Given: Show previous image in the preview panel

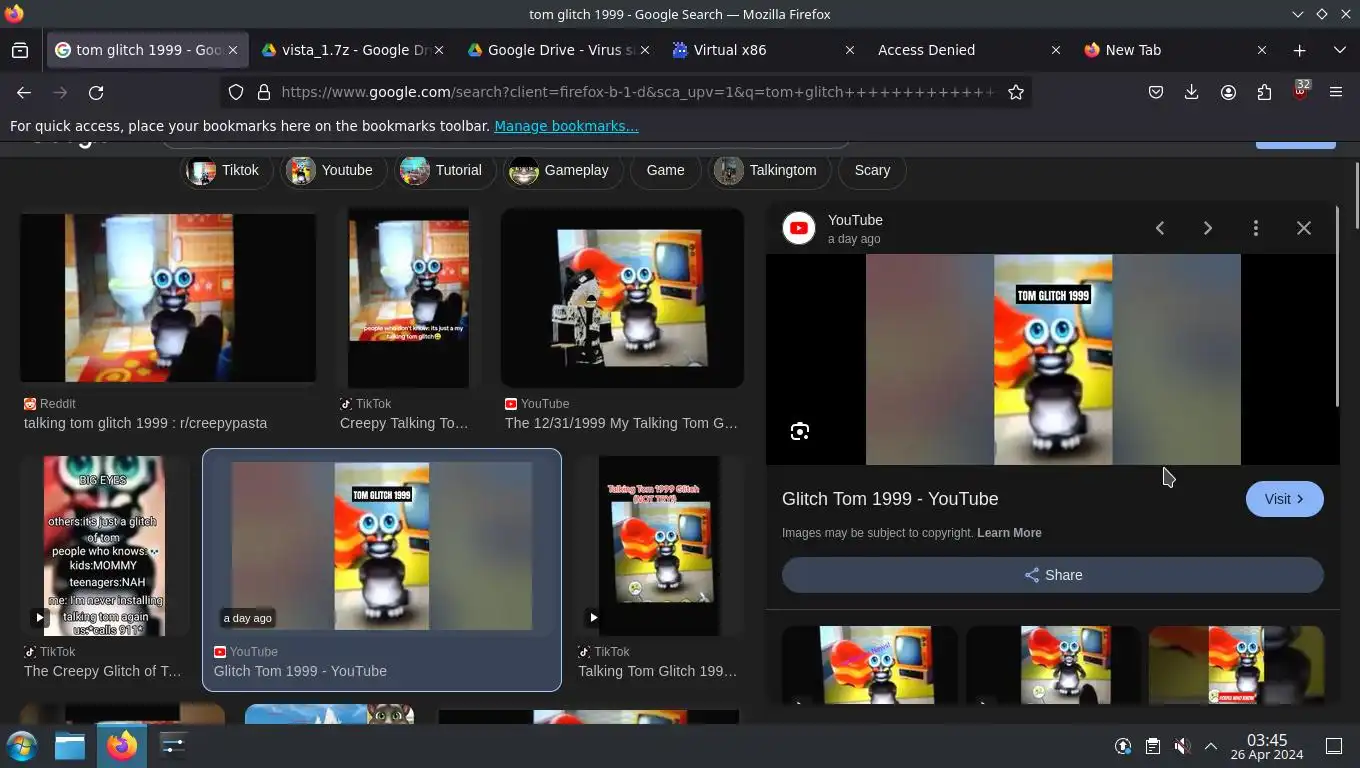Looking at the screenshot, I should [1160, 228].
